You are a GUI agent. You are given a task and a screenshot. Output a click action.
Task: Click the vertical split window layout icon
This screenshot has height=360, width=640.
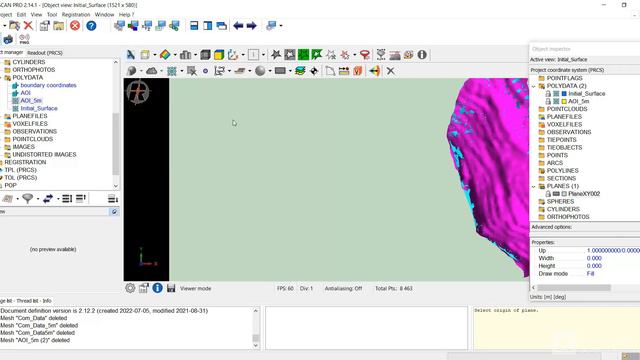pos(208,26)
